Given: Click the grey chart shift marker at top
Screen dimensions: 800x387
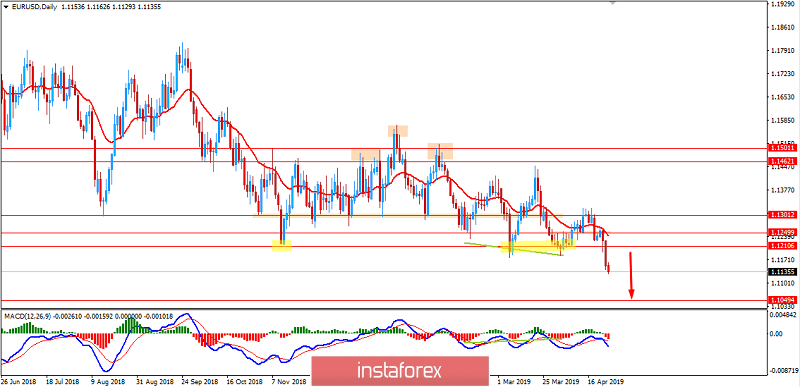Looking at the screenshot, I should (x=613, y=3).
